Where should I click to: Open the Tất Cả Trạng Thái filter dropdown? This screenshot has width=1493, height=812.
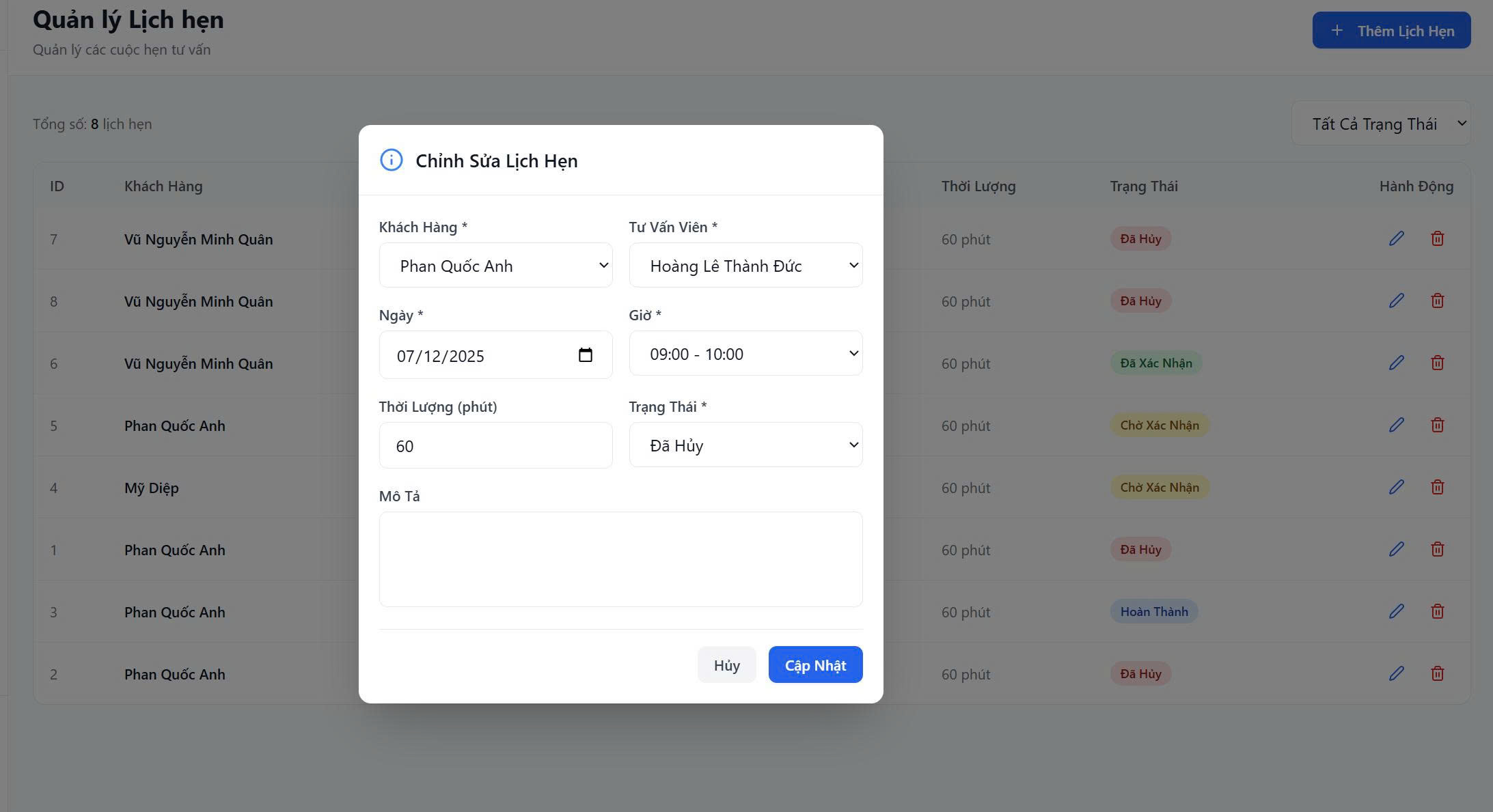pyautogui.click(x=1381, y=124)
